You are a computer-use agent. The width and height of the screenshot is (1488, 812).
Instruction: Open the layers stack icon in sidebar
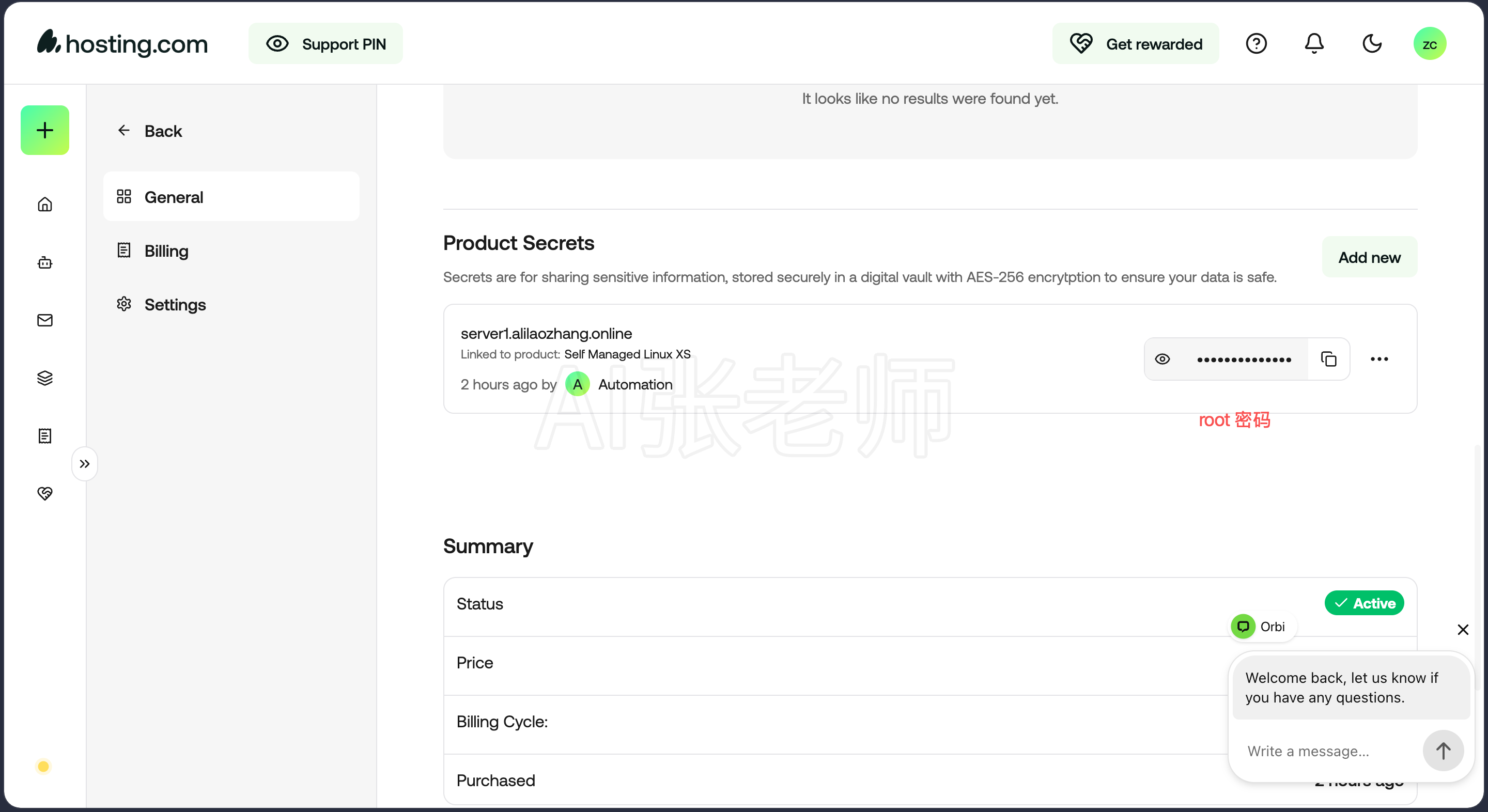click(45, 378)
